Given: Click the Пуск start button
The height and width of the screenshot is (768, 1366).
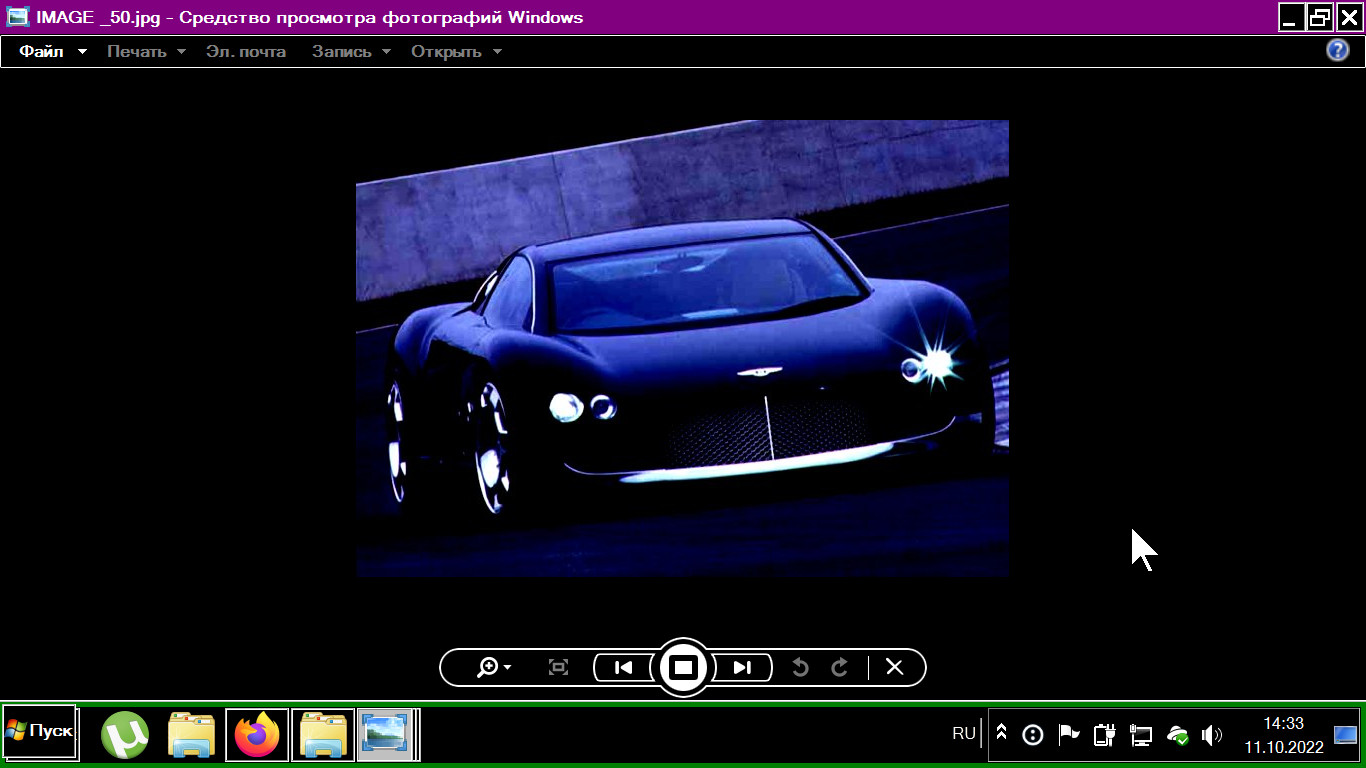Looking at the screenshot, I should [x=40, y=733].
